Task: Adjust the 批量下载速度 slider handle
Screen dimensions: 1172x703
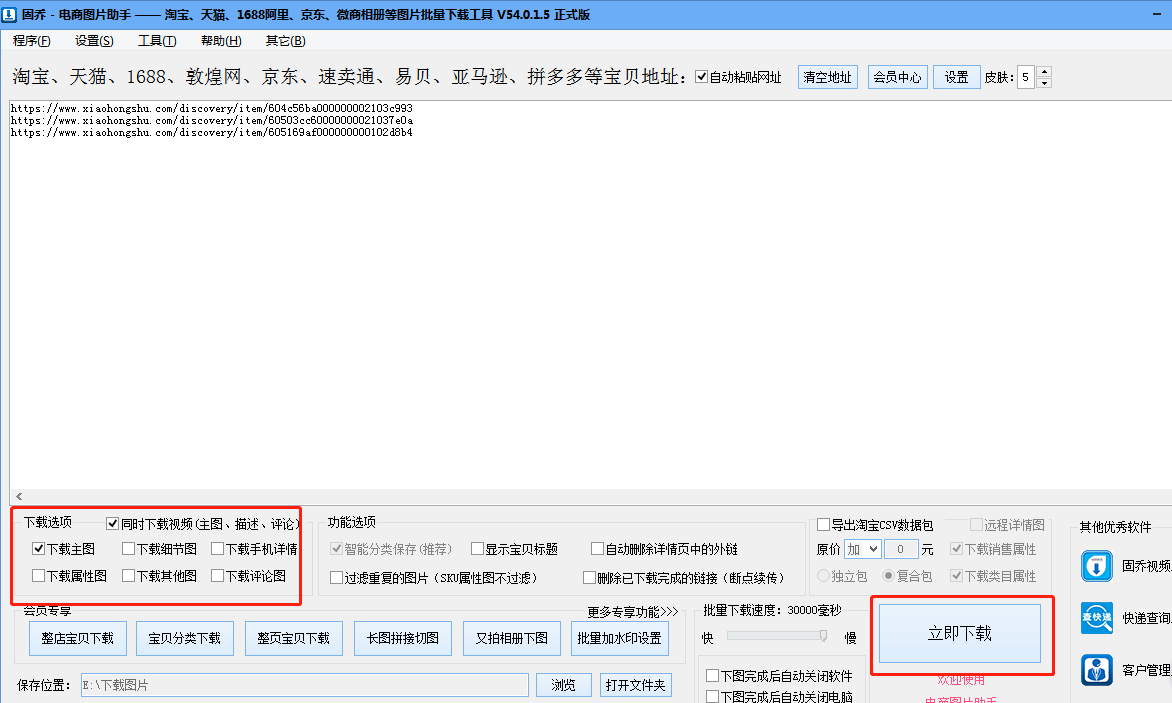Action: (823, 636)
